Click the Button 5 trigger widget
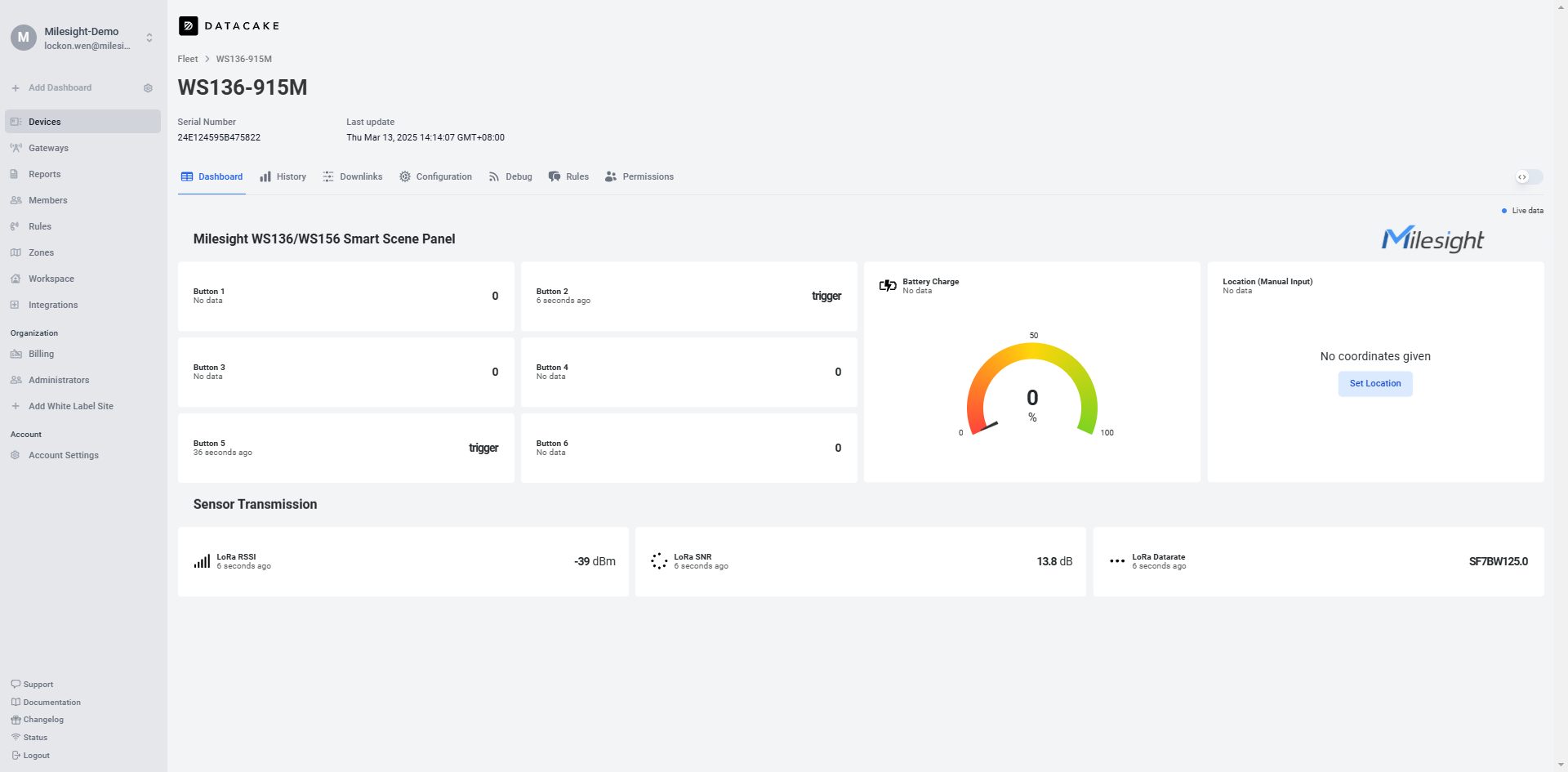Screen dimensions: 1568x772 (x=346, y=448)
